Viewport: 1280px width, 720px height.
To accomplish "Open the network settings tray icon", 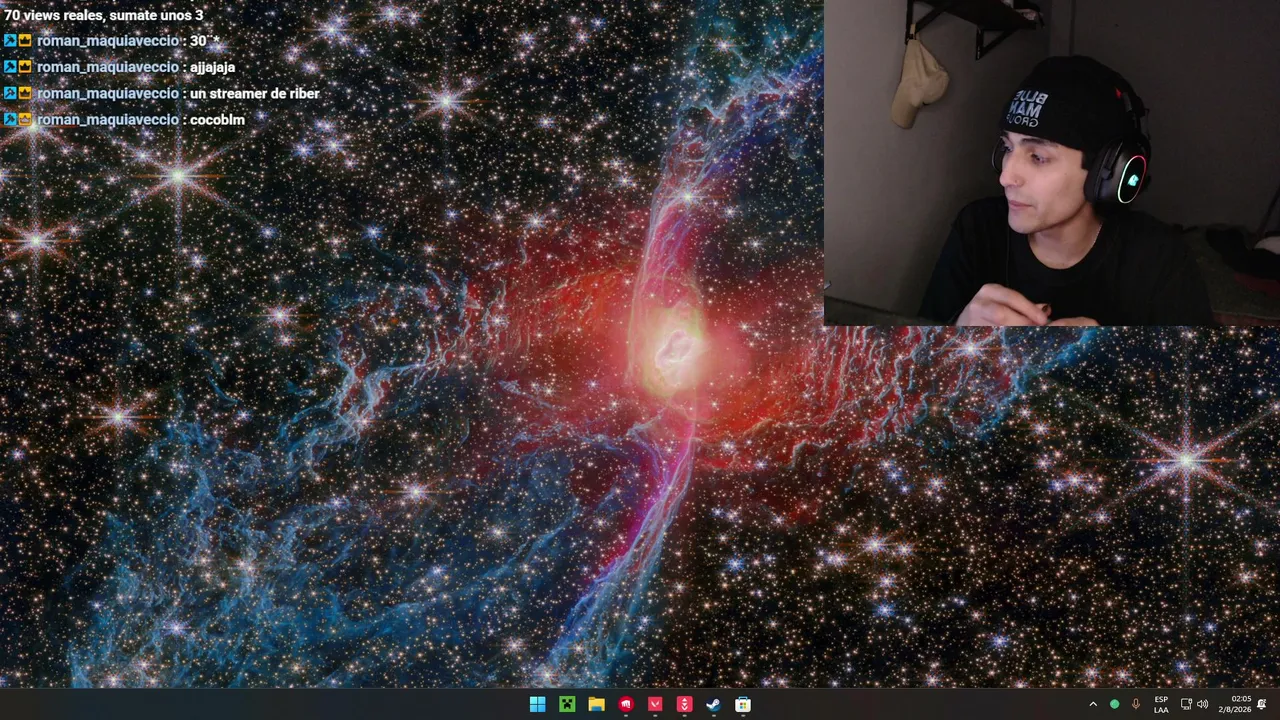I will pos(1186,705).
